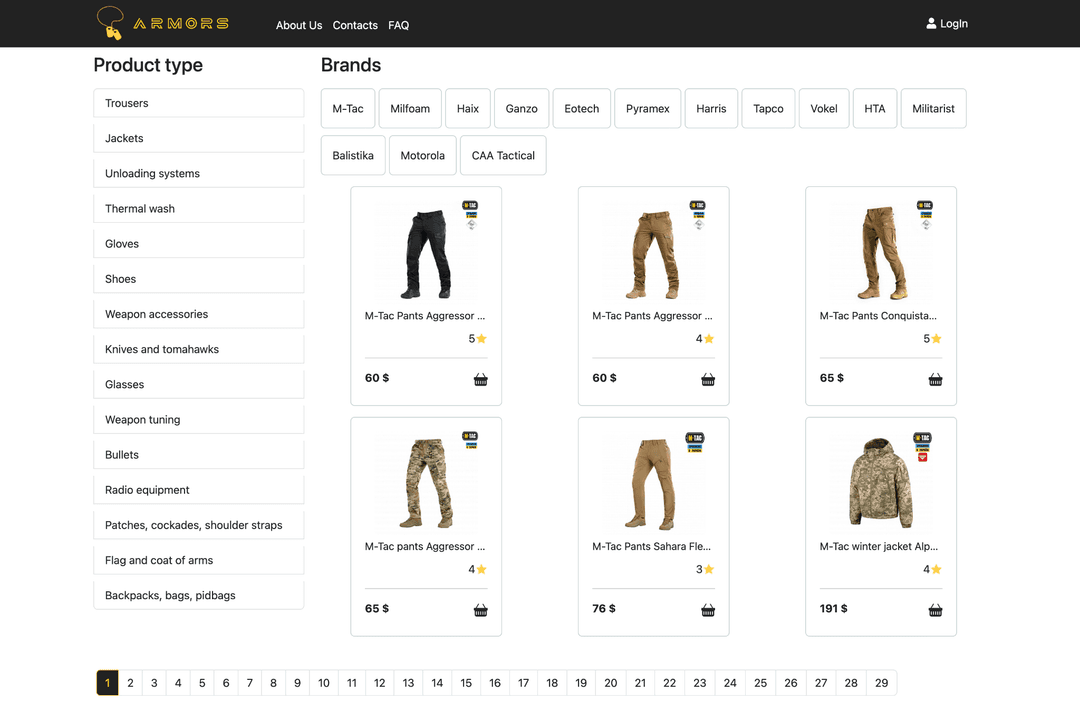1080x728 pixels.
Task: Open M-Tac Pants Sahara Fle... title
Action: pos(652,546)
